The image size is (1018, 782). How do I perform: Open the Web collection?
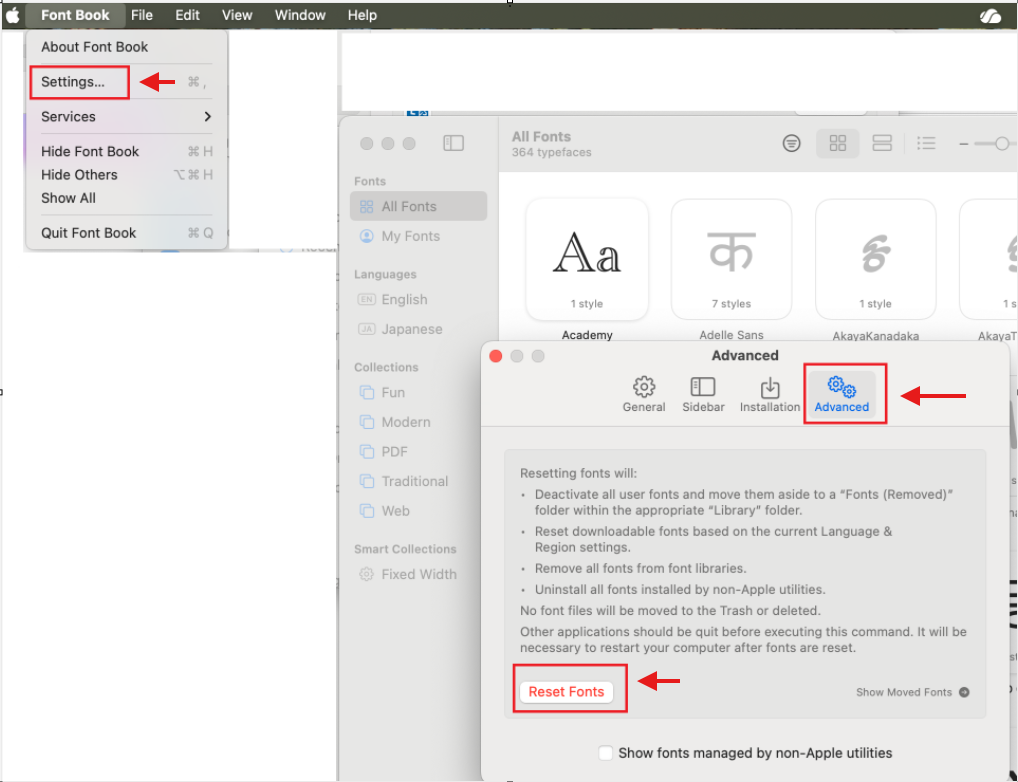[x=418, y=511]
